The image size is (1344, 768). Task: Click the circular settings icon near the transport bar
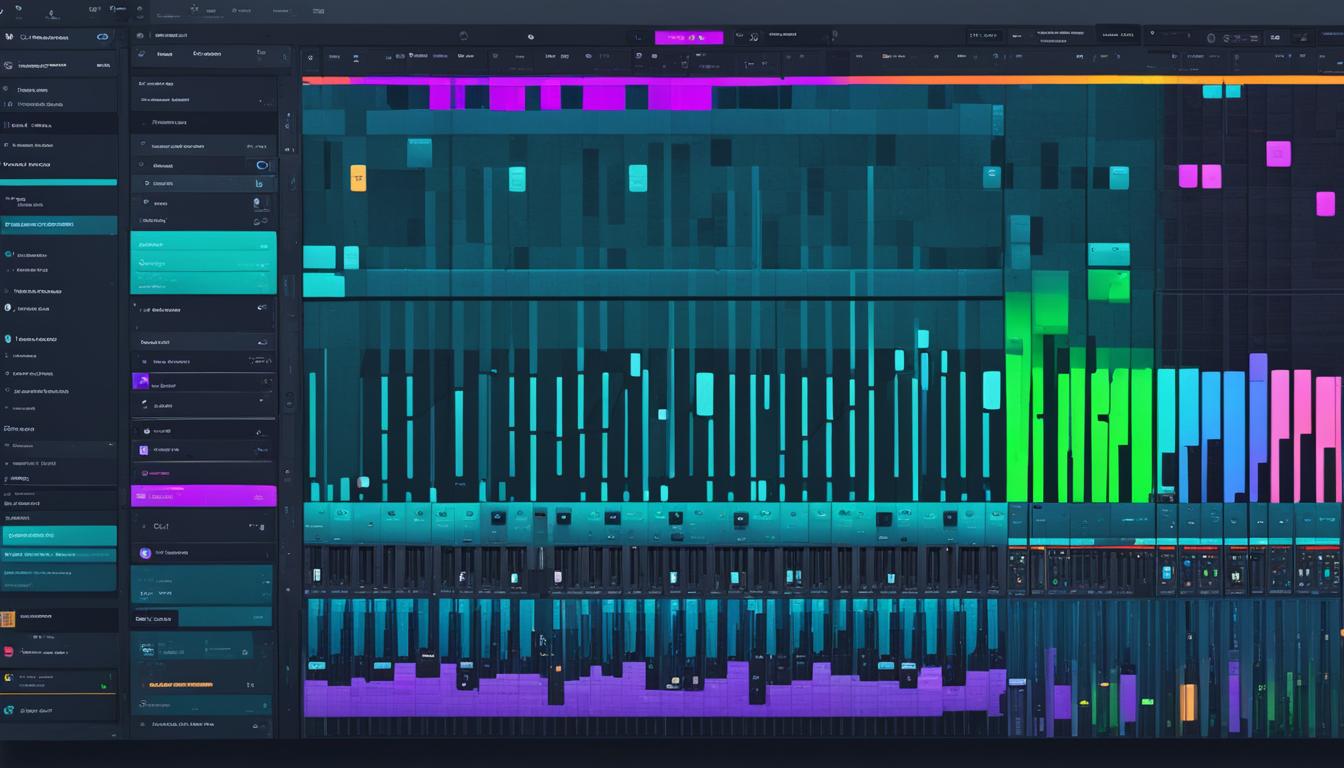click(752, 36)
